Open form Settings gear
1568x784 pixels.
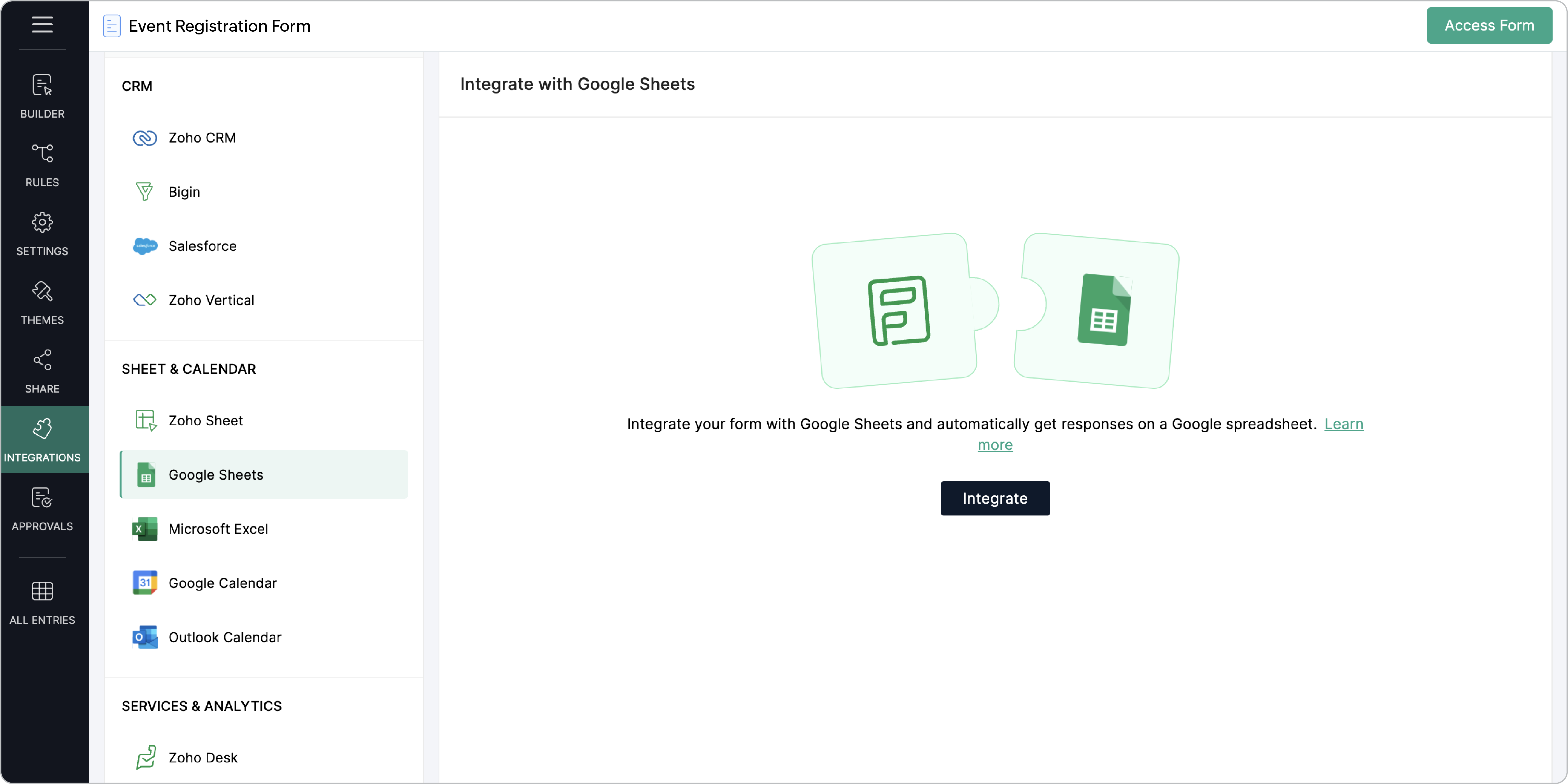[42, 234]
